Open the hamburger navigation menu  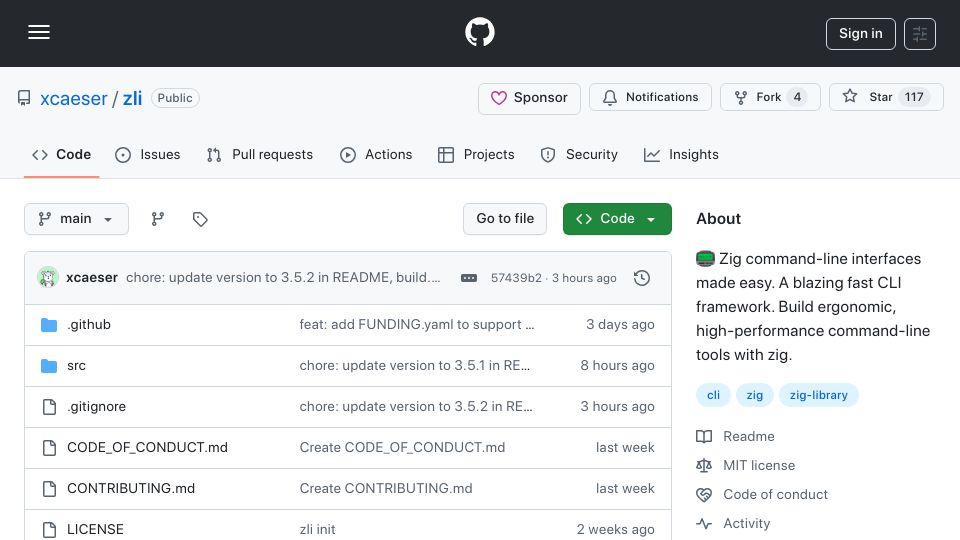click(x=39, y=32)
